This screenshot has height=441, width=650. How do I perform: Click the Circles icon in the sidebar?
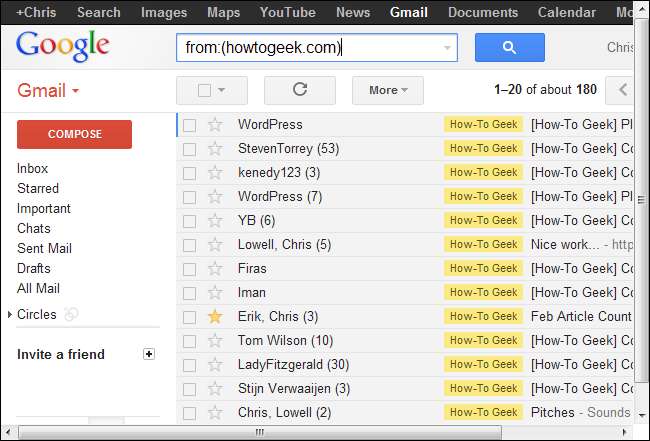point(71,314)
